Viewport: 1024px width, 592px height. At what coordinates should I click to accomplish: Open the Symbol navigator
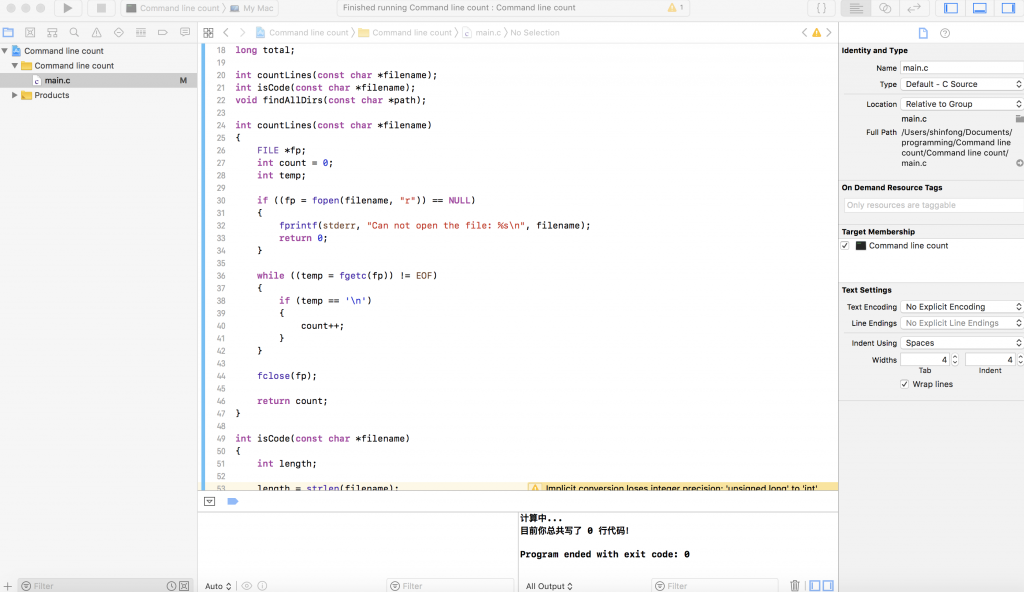point(52,32)
